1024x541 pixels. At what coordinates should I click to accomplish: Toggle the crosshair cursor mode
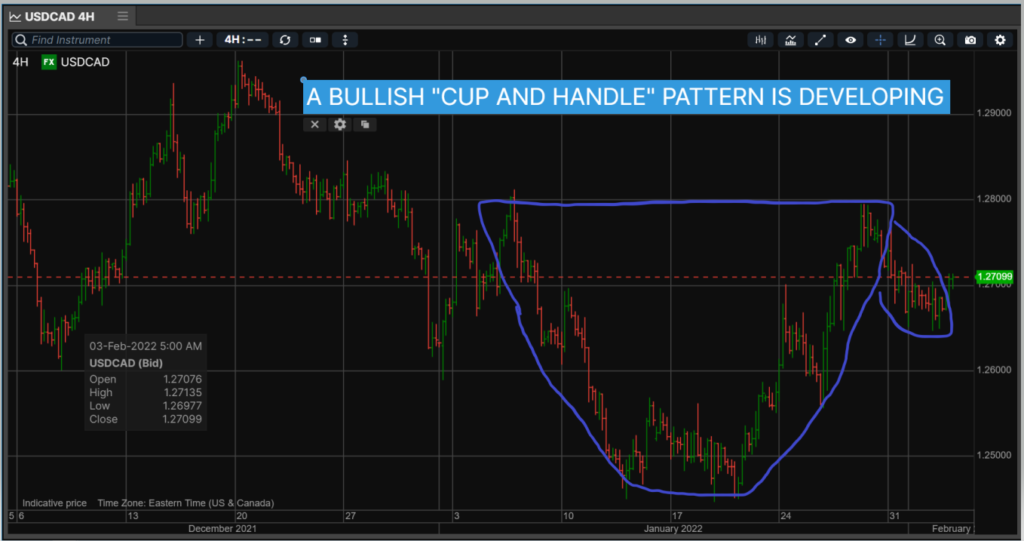coord(880,40)
